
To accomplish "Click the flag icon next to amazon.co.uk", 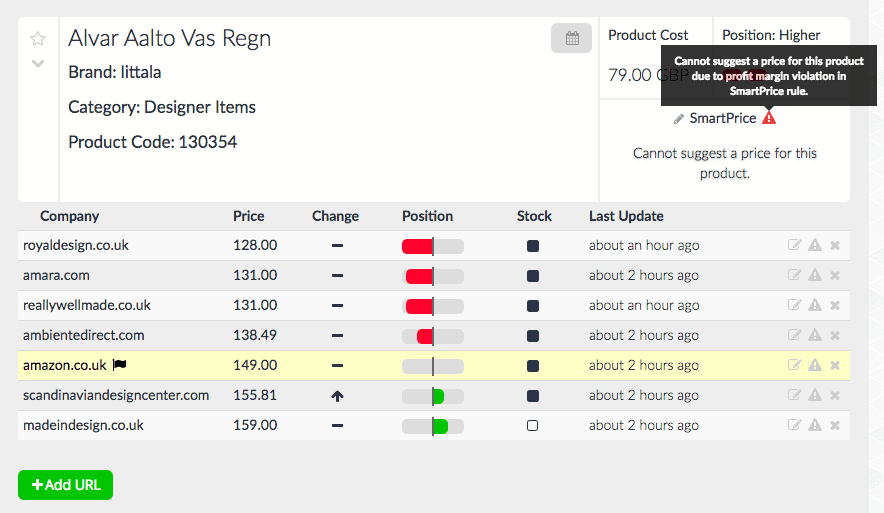I will pos(119,365).
